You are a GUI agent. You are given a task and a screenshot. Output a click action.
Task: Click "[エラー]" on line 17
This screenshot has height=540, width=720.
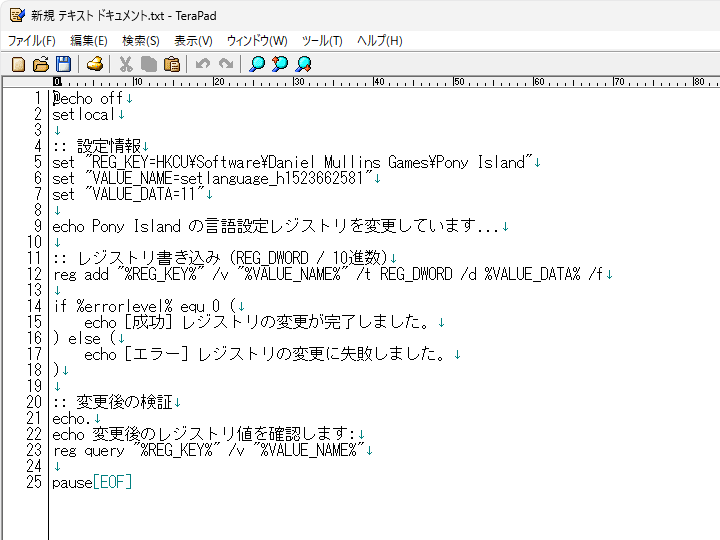click(157, 354)
